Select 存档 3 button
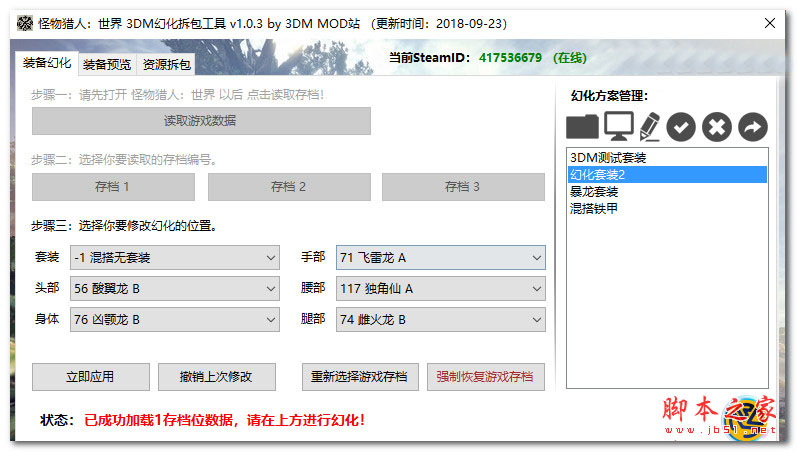 coord(463,187)
